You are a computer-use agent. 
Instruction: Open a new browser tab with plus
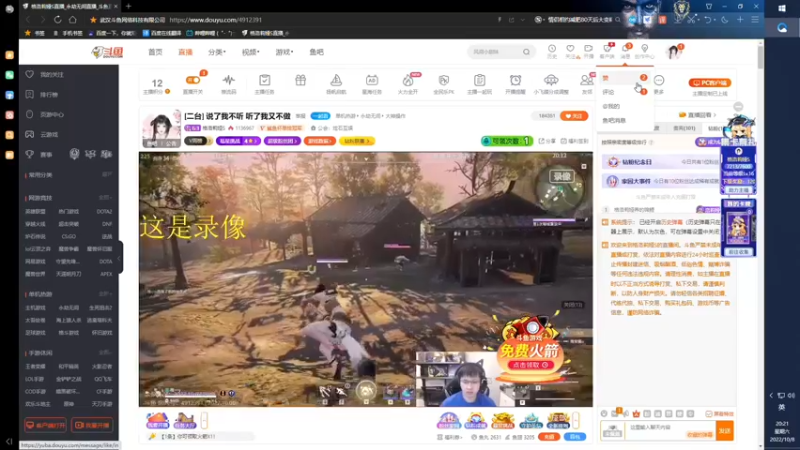129,6
